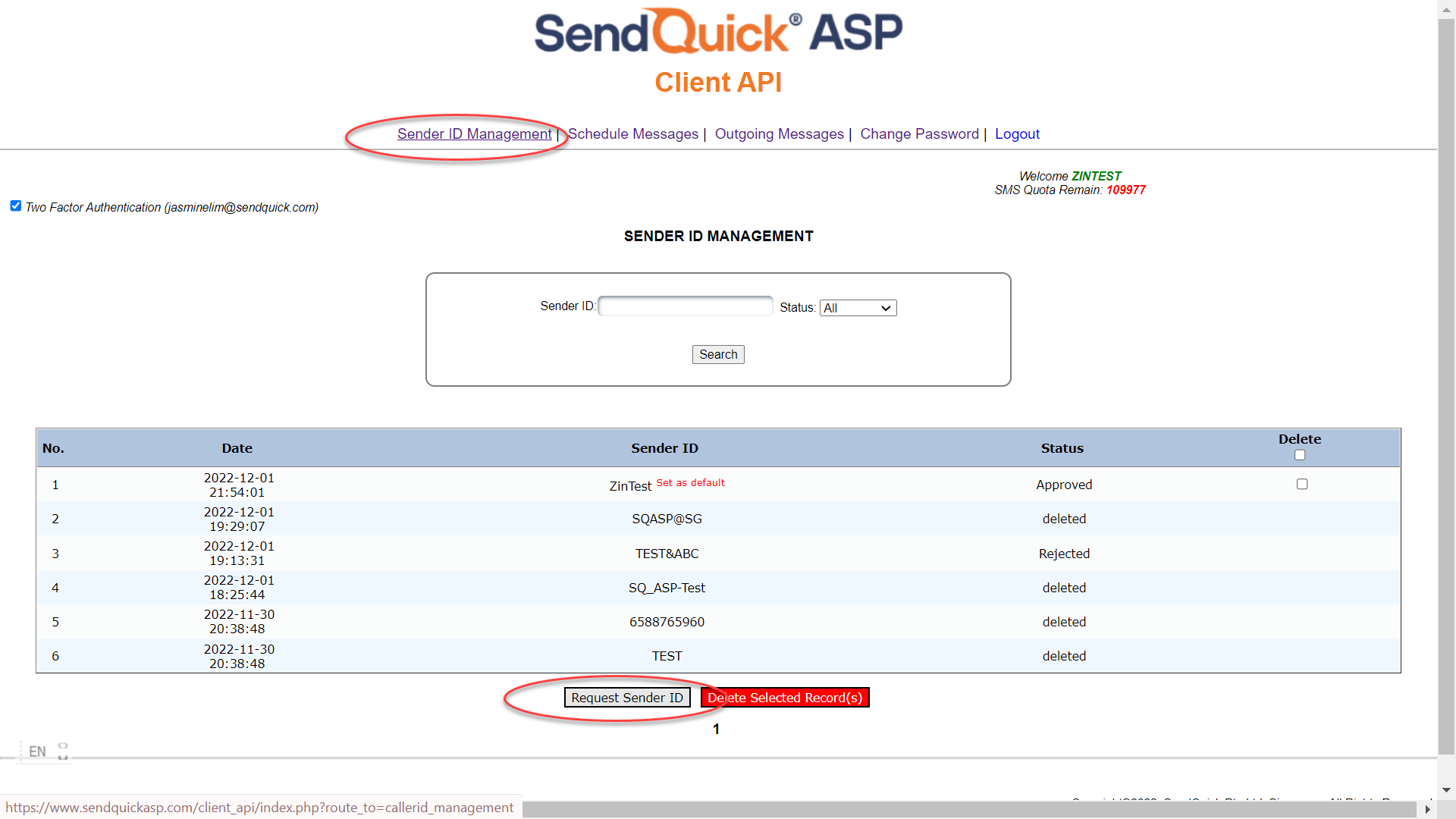Log out of the client API
1456x819 pixels.
(1017, 134)
